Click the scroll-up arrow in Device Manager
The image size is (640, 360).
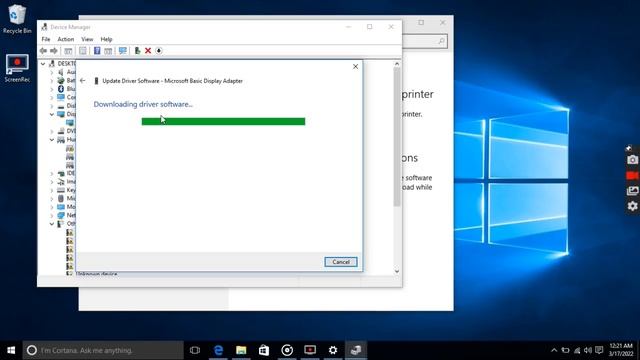[397, 64]
